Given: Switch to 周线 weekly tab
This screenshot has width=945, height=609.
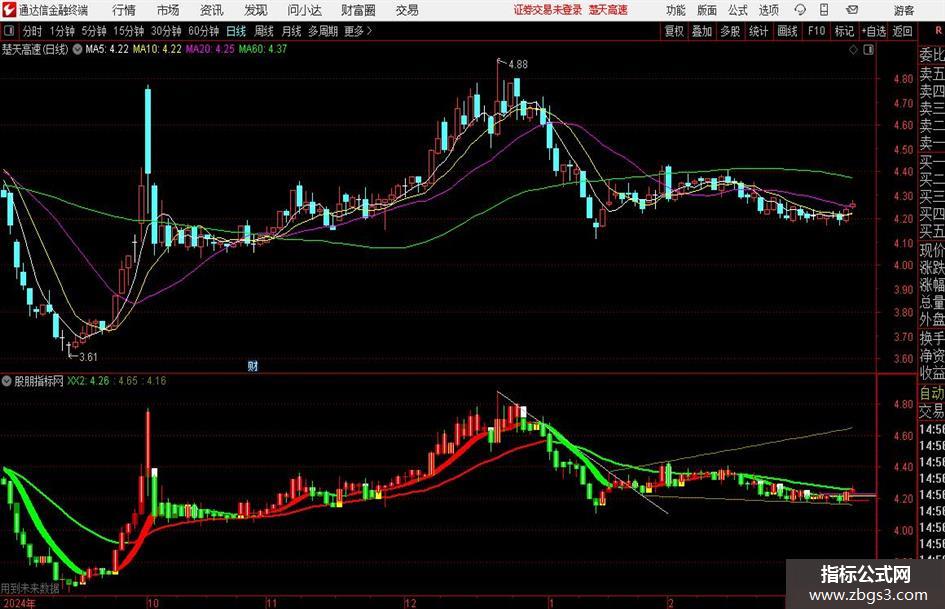Looking at the screenshot, I should (x=264, y=31).
